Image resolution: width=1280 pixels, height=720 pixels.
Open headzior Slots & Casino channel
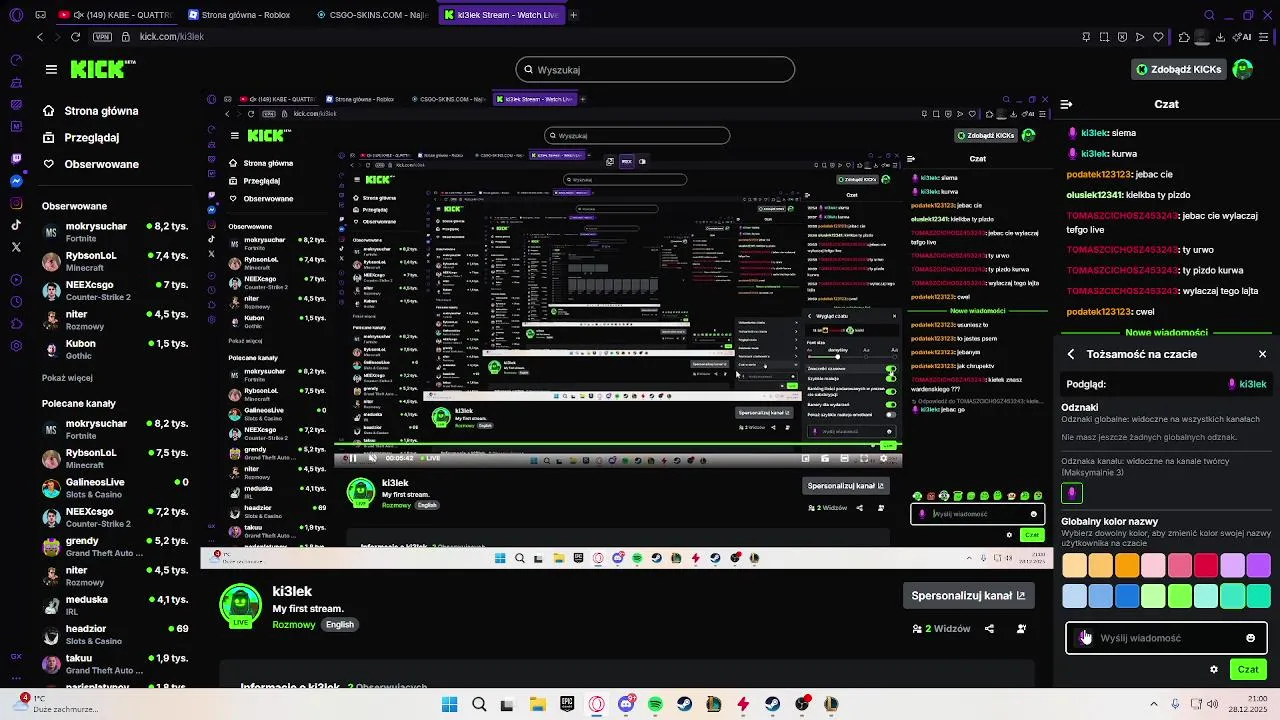[x=115, y=633]
